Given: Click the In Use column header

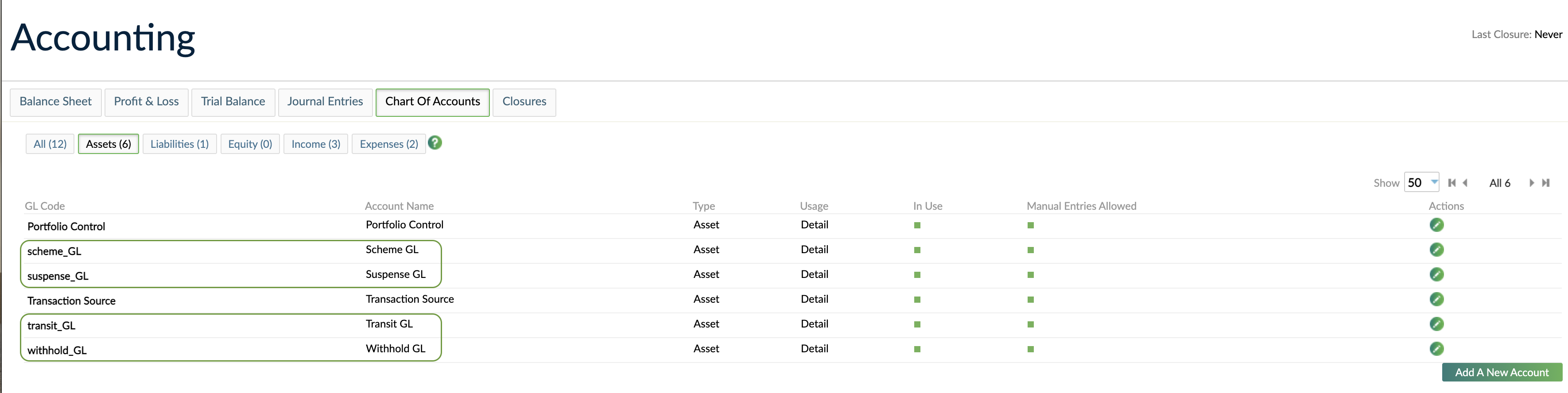Looking at the screenshot, I should pyautogui.click(x=928, y=206).
